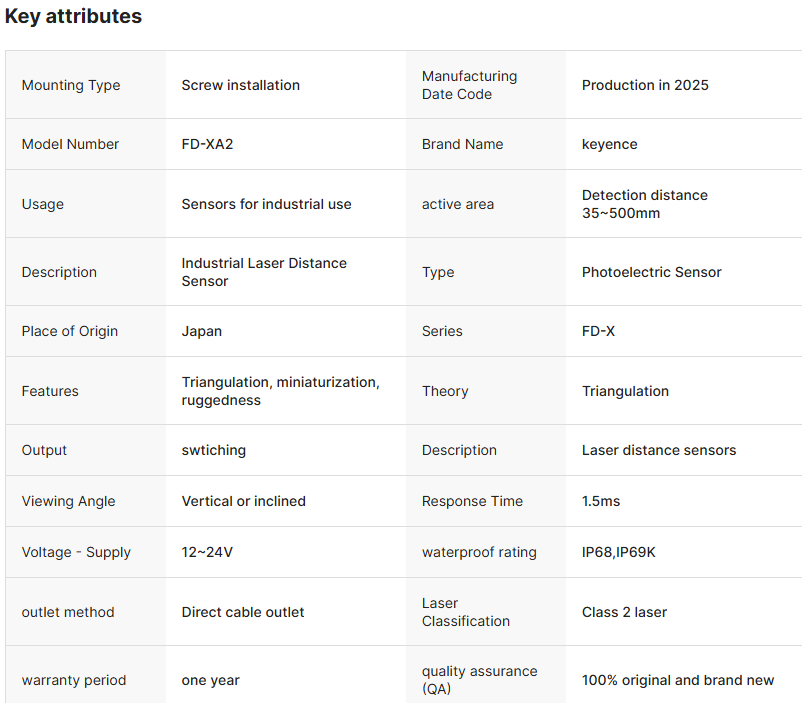Select the Vertical or inclined viewing angle

click(243, 501)
